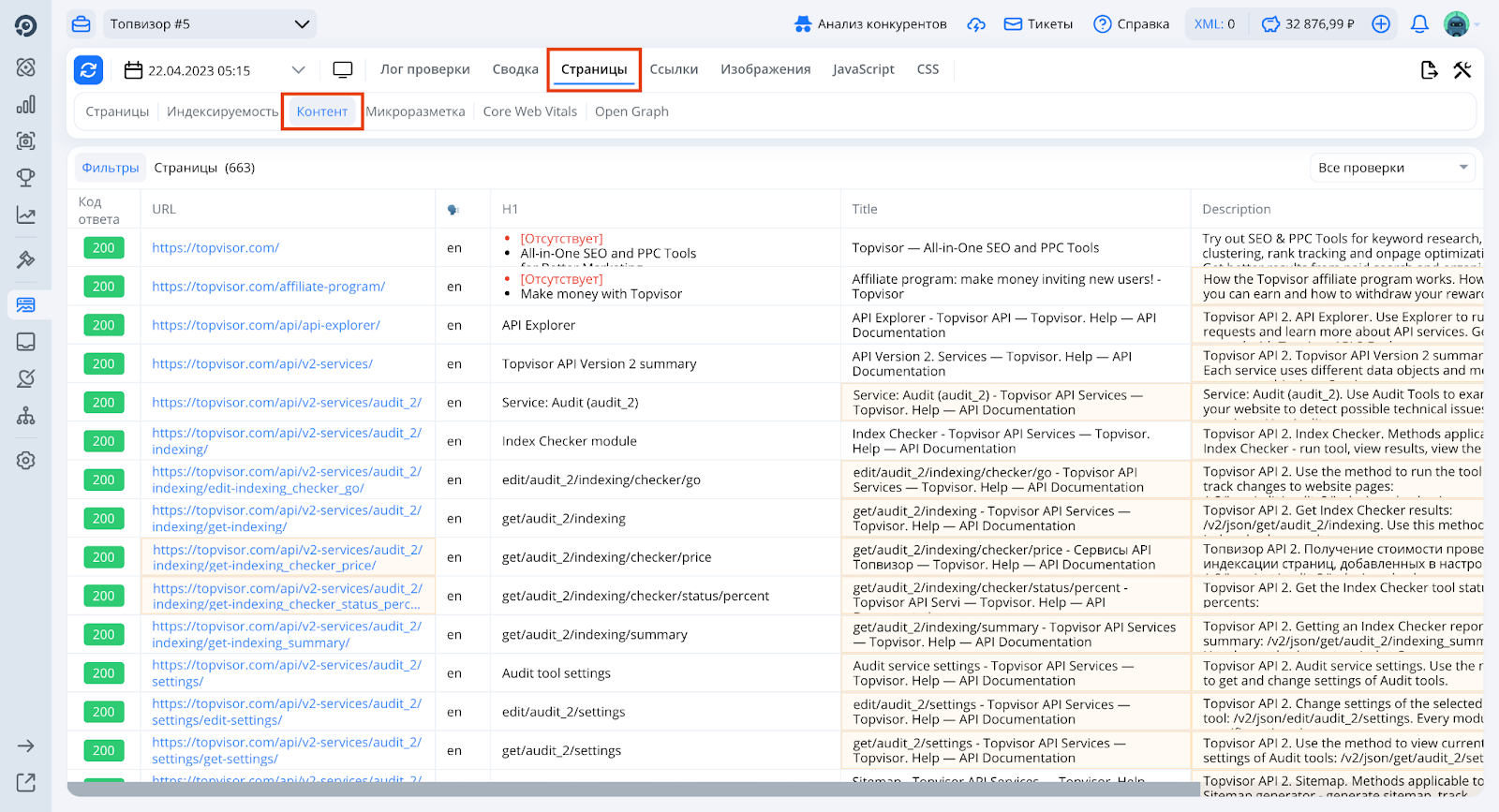Open the tablet icon in left sidebar

pos(26,342)
